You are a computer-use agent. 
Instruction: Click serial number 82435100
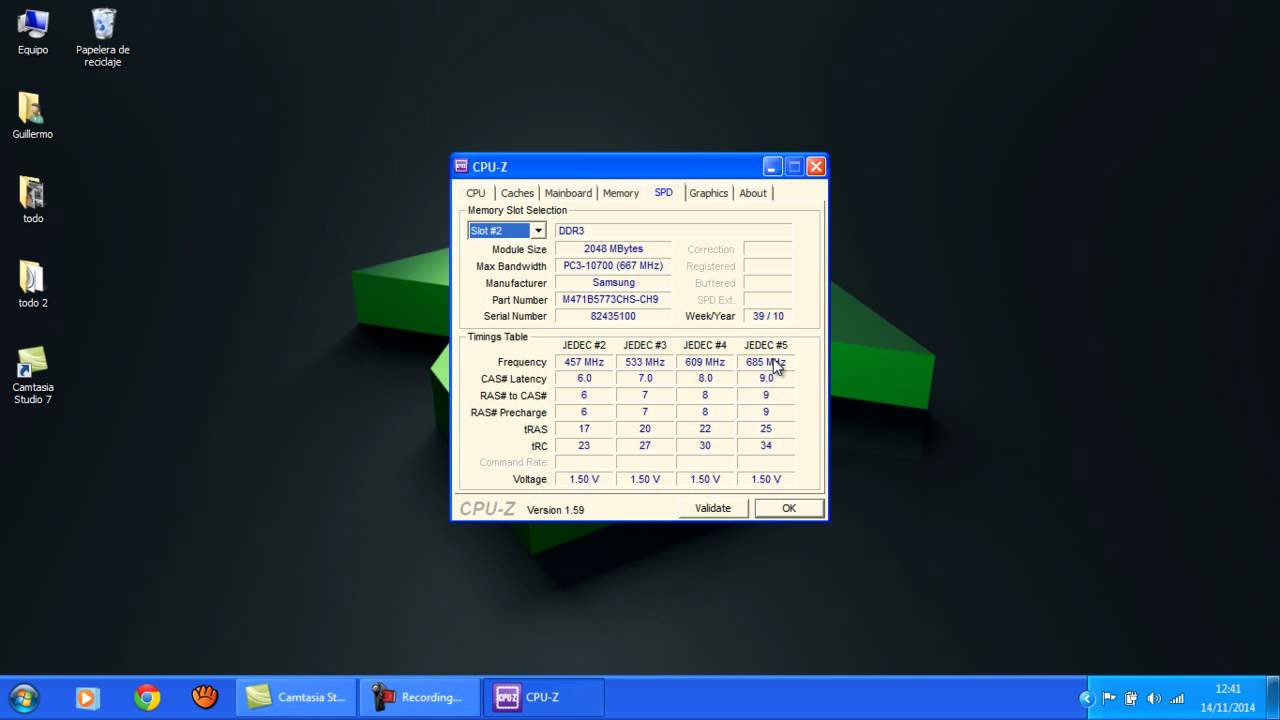pyautogui.click(x=614, y=316)
